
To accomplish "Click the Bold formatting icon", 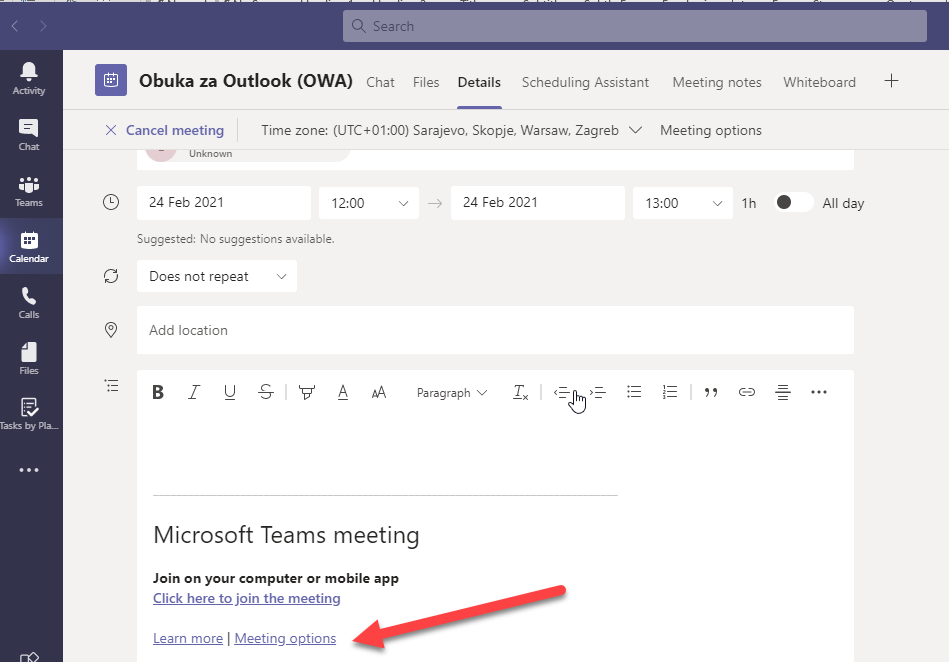I will coord(158,393).
